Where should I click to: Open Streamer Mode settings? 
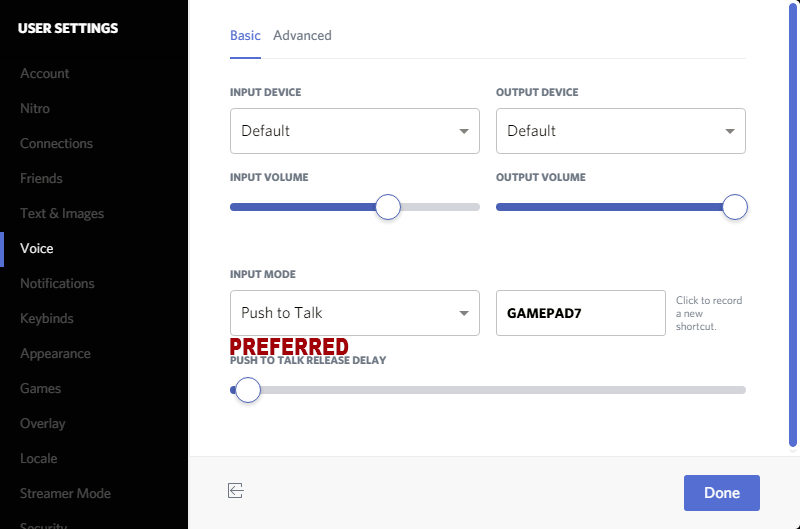pos(65,493)
